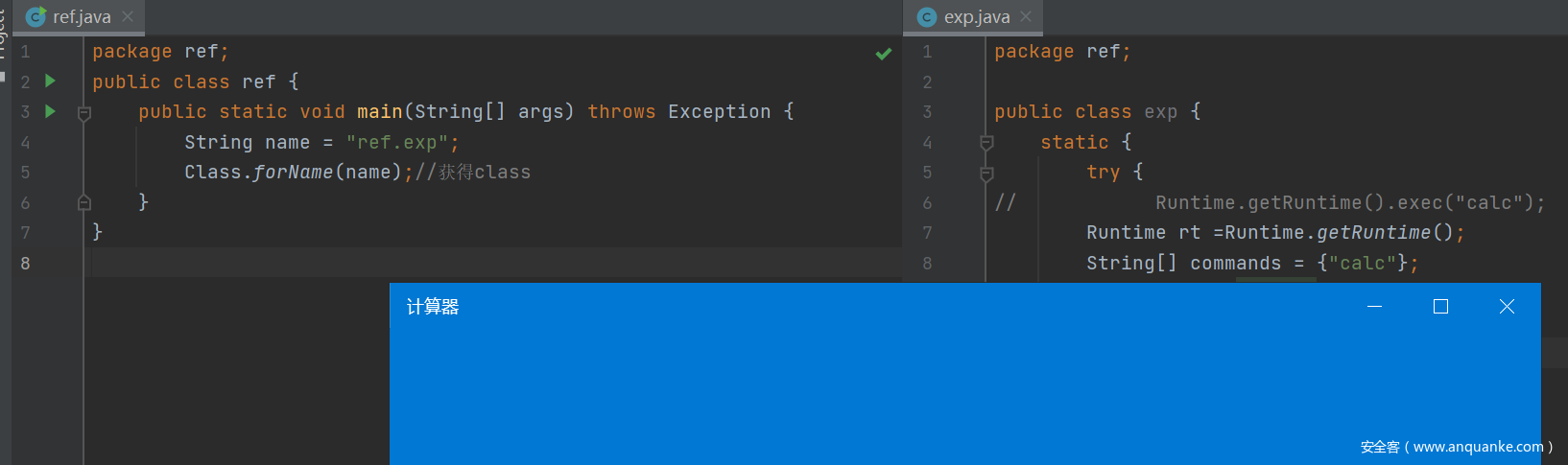The image size is (1568, 465).
Task: Place the cursor on forName in ref.java
Action: click(293, 173)
